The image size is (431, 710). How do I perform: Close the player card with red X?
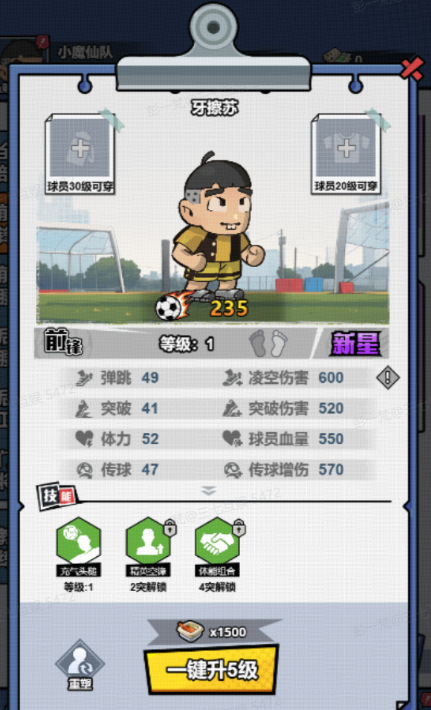tap(412, 69)
